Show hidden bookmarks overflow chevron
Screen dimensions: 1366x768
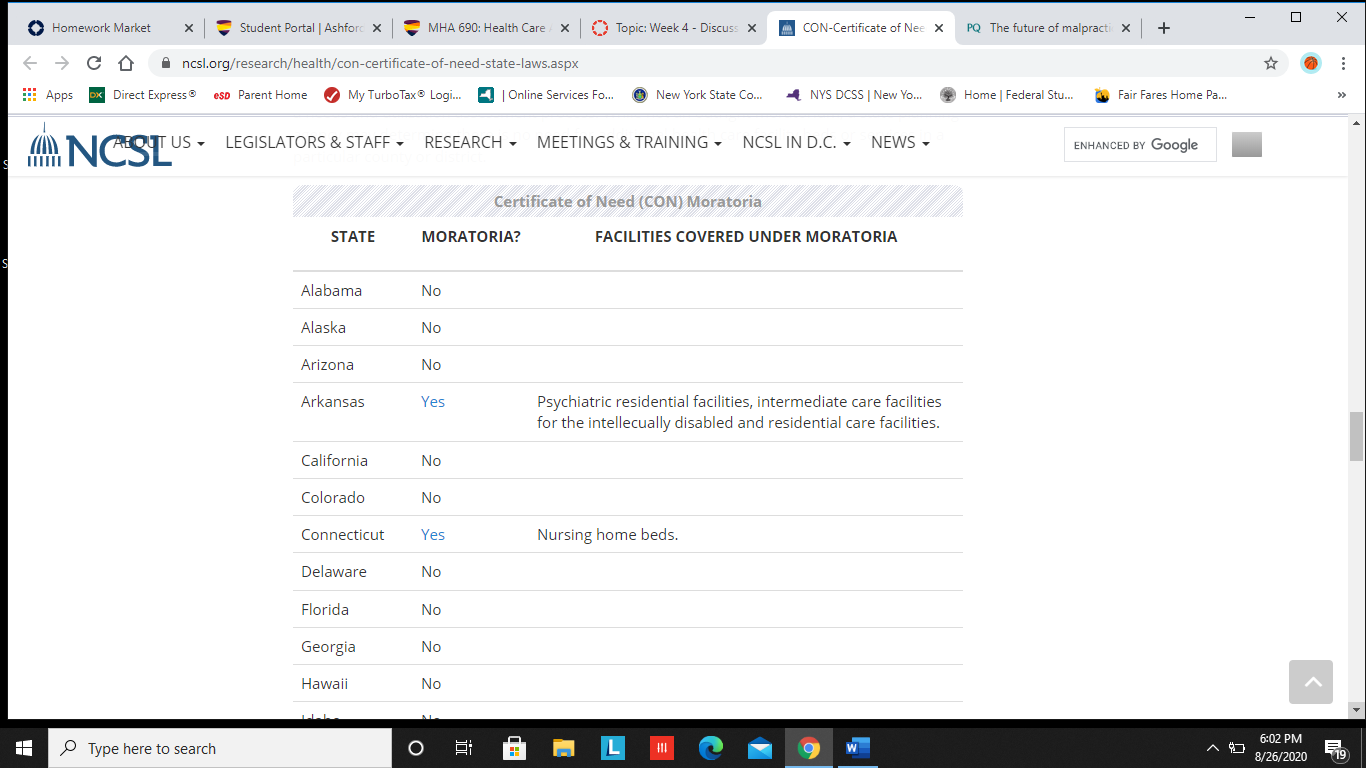(1342, 95)
